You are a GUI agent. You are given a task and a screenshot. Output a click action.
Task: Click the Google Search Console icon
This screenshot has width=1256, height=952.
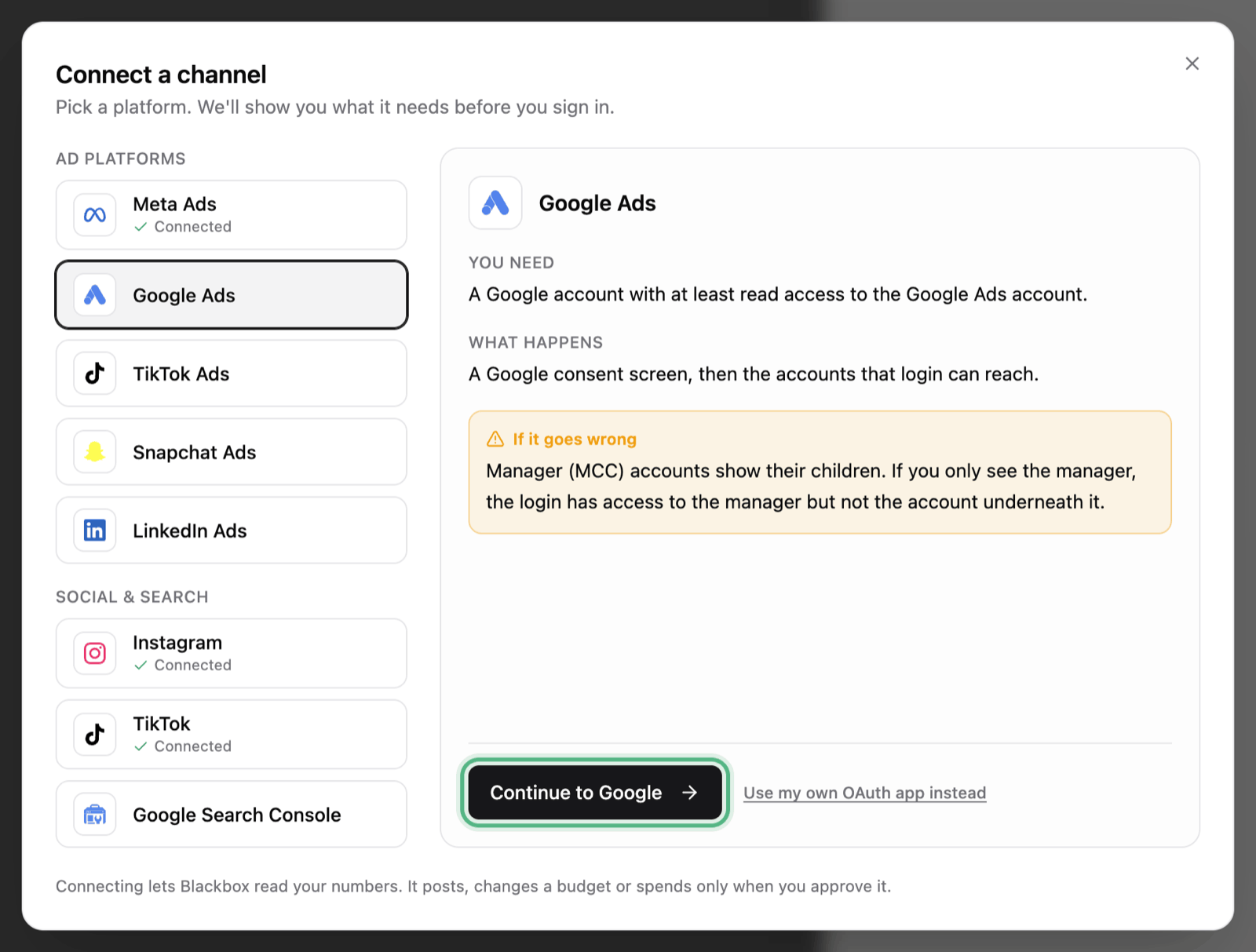[95, 815]
